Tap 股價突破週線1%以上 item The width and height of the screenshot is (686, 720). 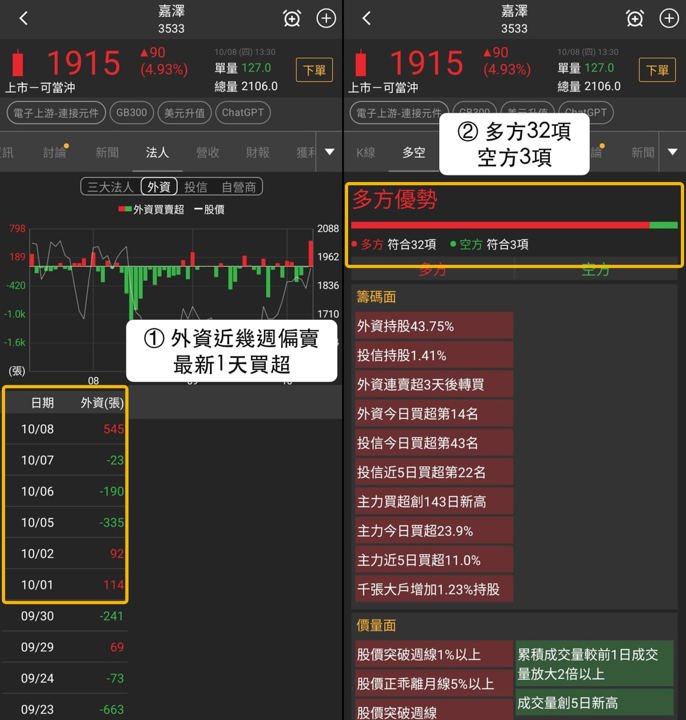[434, 654]
